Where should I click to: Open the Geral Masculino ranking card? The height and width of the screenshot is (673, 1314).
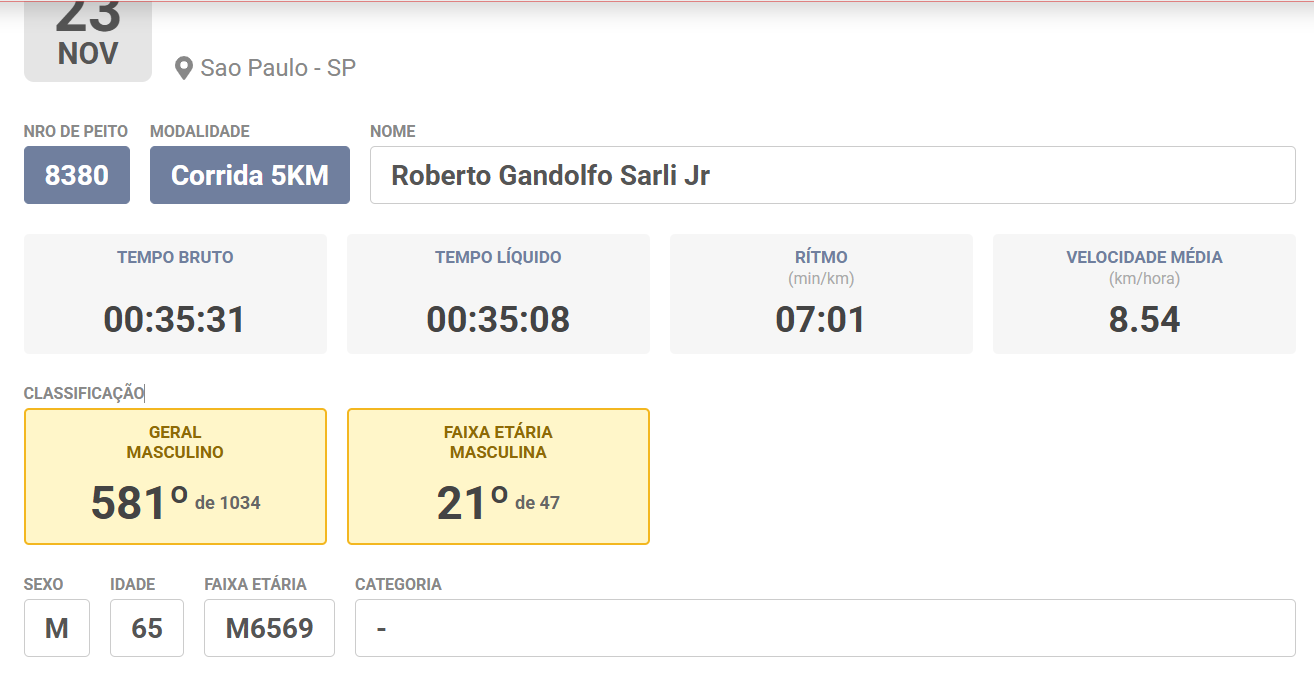[175, 476]
